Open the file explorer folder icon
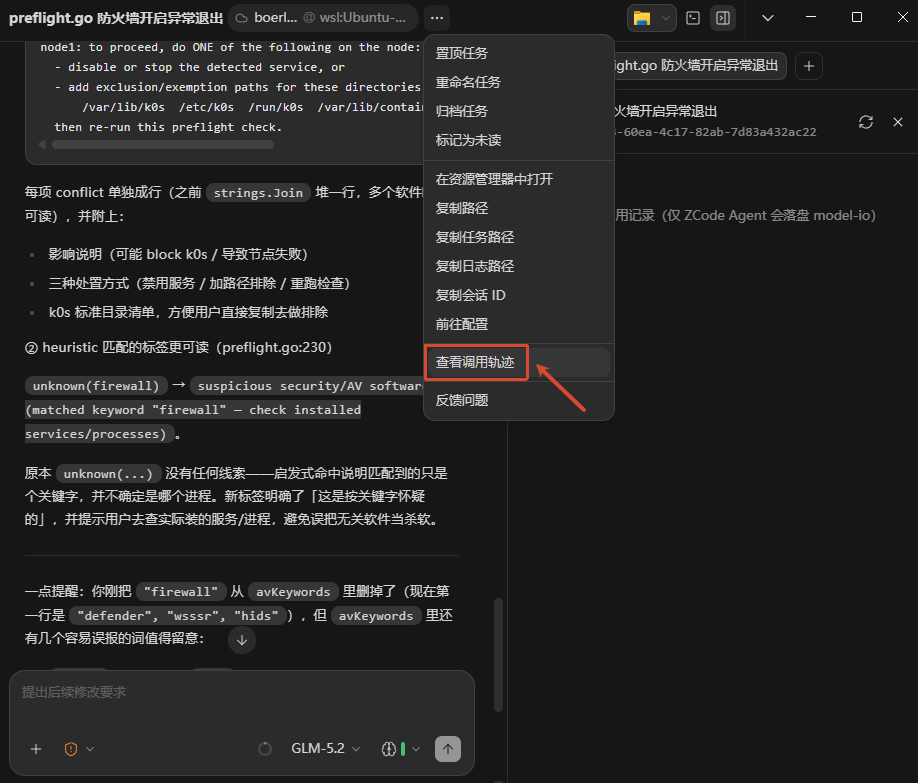 (x=642, y=18)
